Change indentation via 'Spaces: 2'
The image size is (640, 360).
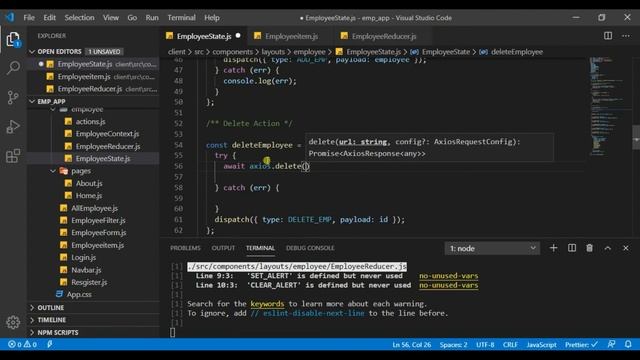pos(453,344)
